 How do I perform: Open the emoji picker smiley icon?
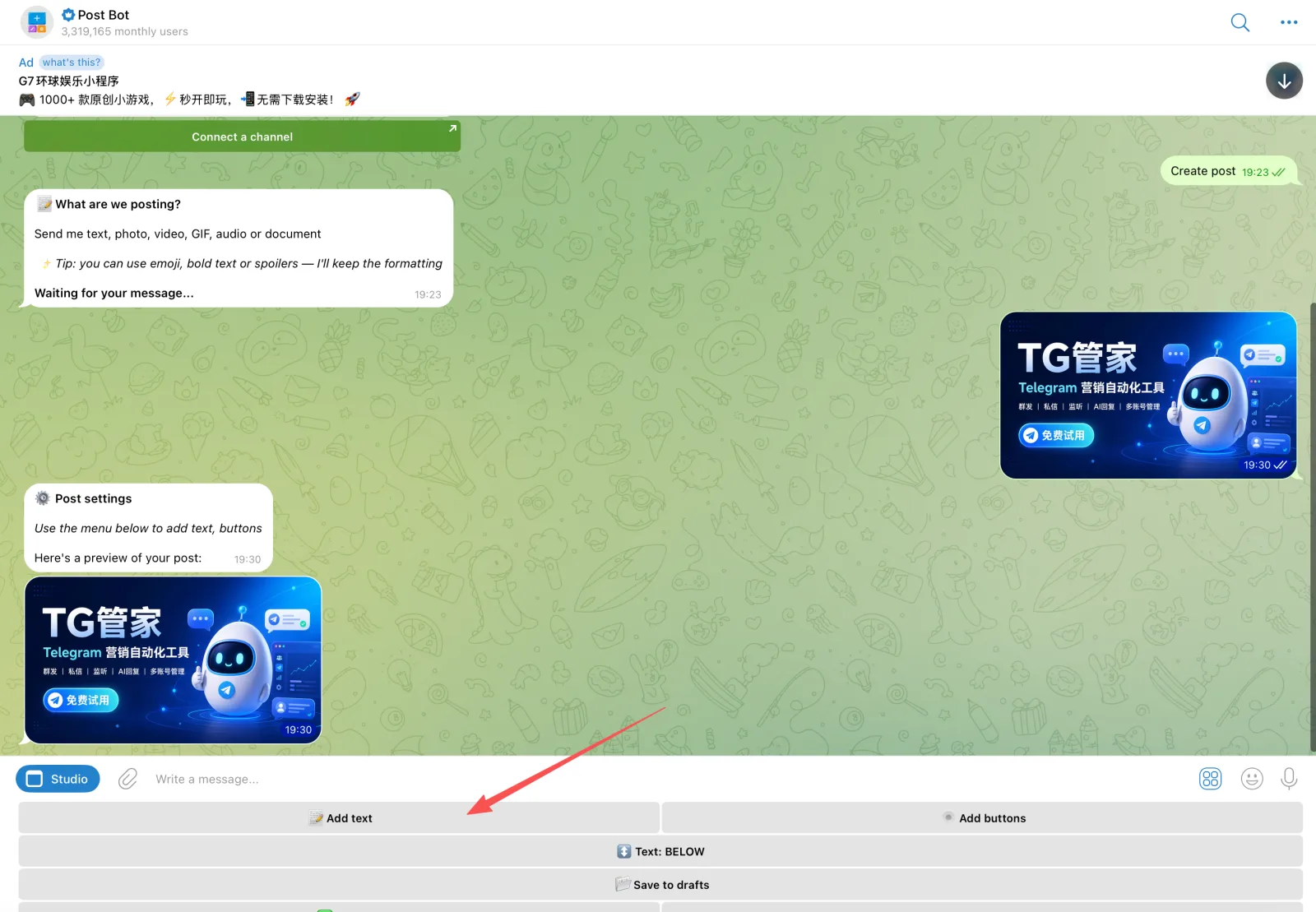(x=1252, y=779)
